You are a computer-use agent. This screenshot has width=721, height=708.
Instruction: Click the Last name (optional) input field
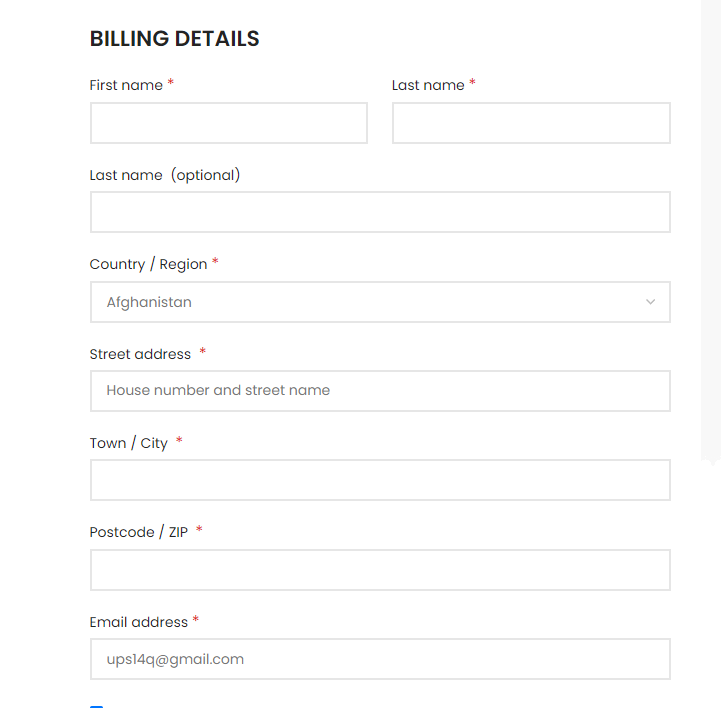pos(379,212)
